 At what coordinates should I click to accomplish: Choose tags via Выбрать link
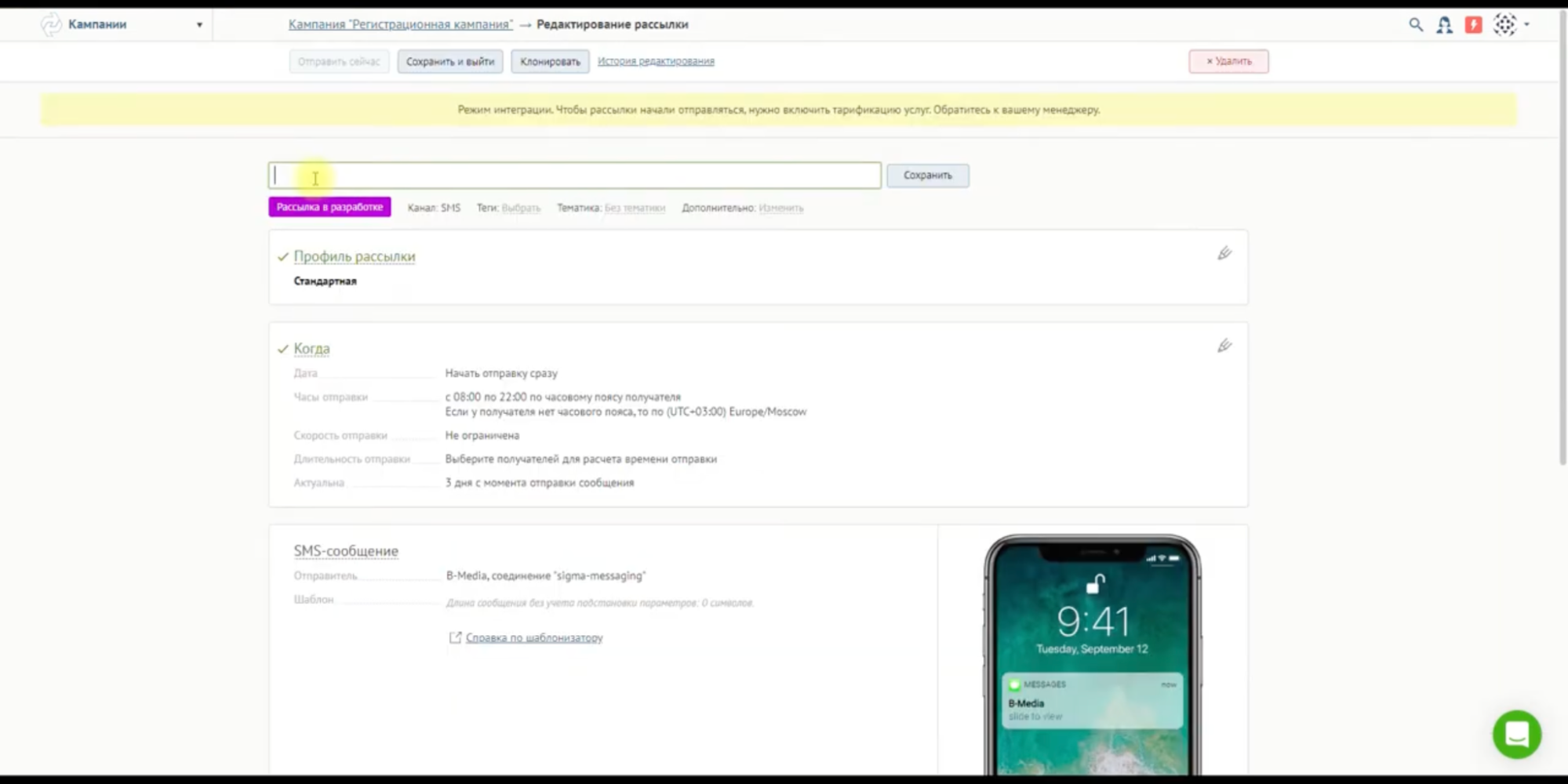(521, 208)
